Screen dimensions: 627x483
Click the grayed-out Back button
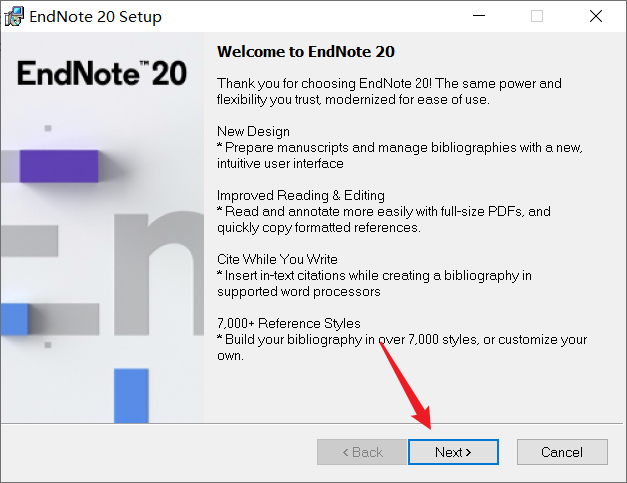pyautogui.click(x=362, y=452)
